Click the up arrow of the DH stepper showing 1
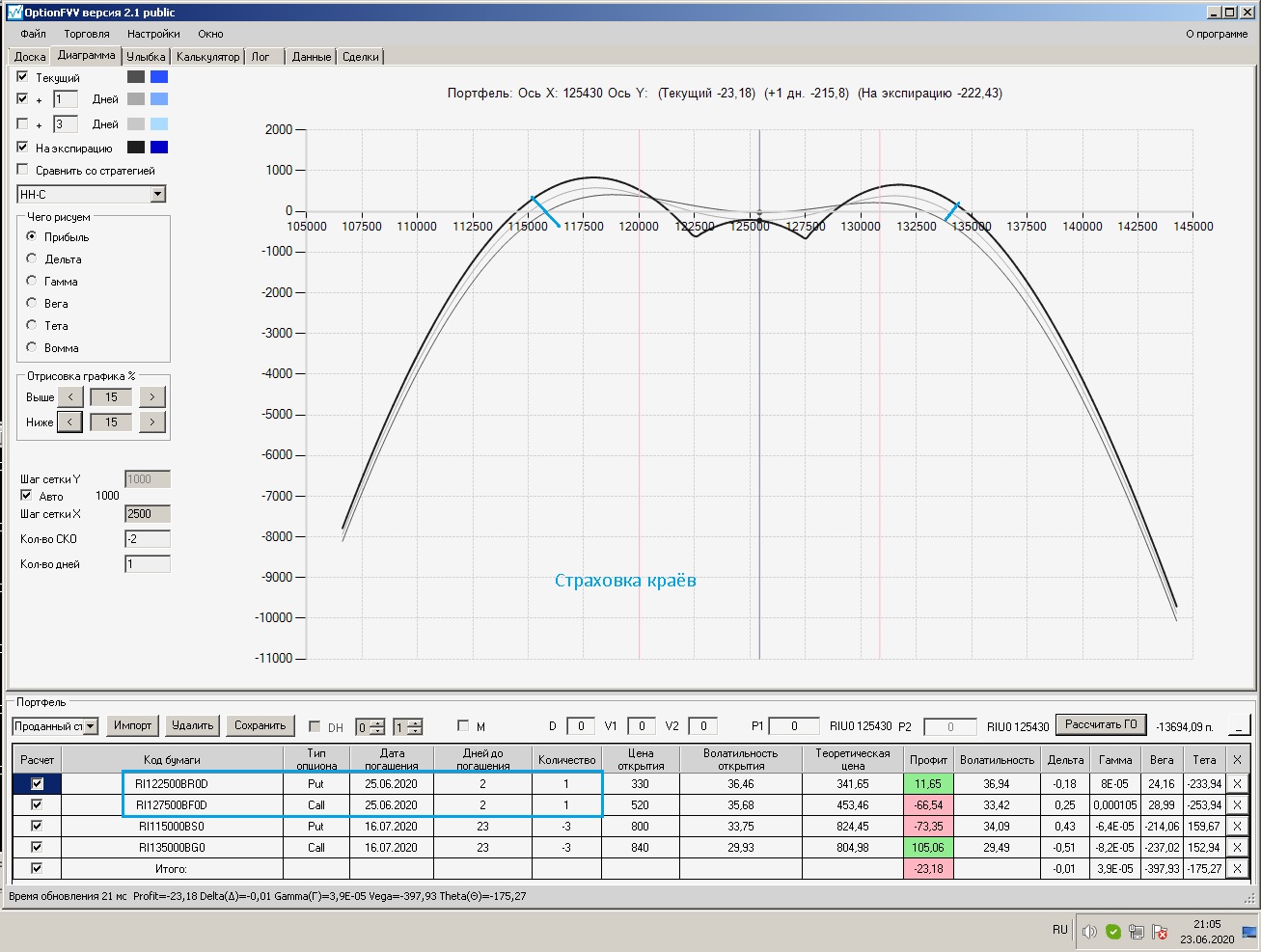Viewport: 1261px width, 952px height. click(414, 722)
